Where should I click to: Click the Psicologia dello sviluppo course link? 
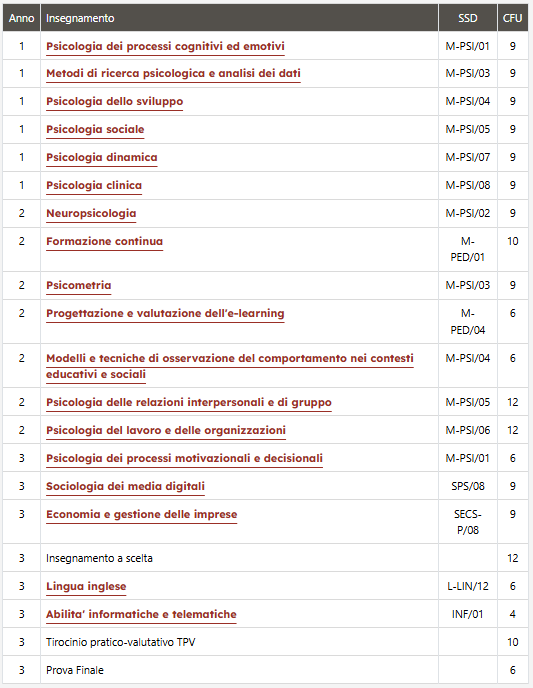click(114, 101)
